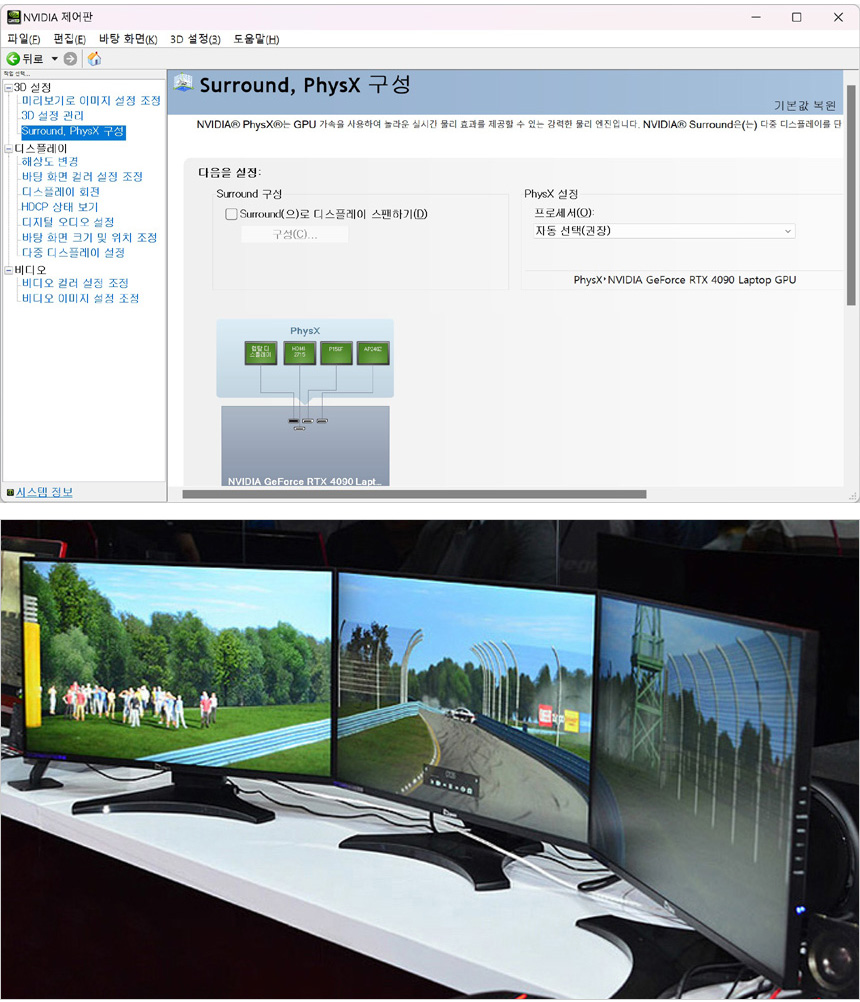Viewport: 860px width, 1002px height.
Task: Select the AP240Z display in the PhysX diagram
Action: (373, 352)
